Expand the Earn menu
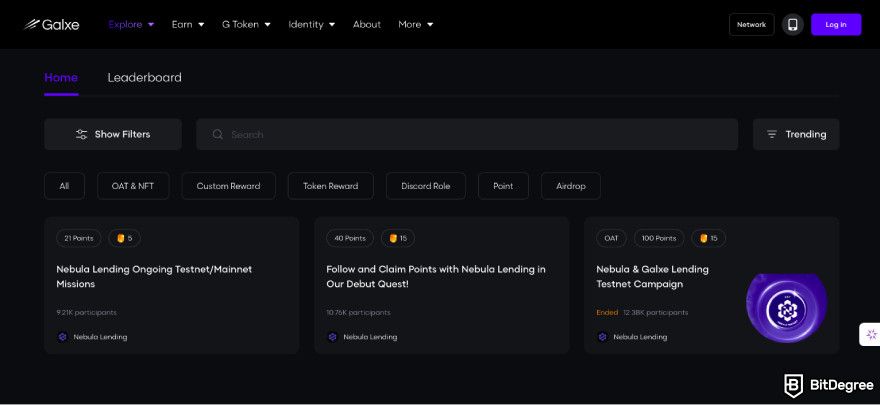Screen dimensions: 880x405 [188, 24]
